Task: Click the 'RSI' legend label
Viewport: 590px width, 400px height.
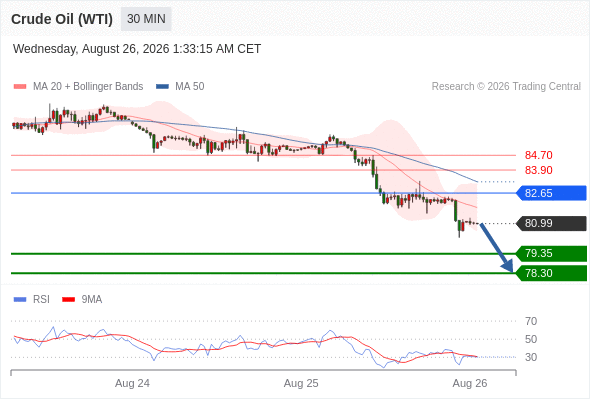Action: point(41,300)
